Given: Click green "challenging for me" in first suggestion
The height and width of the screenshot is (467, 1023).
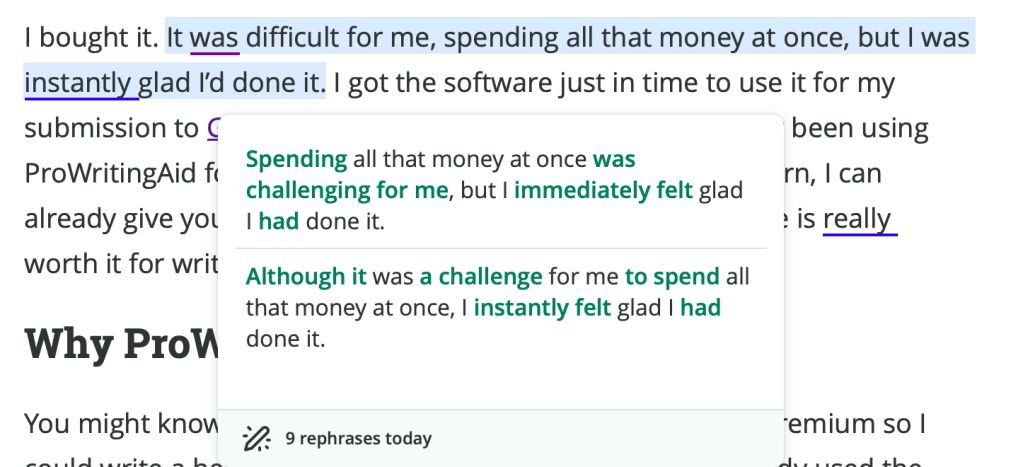Looking at the screenshot, I should click(x=347, y=190).
